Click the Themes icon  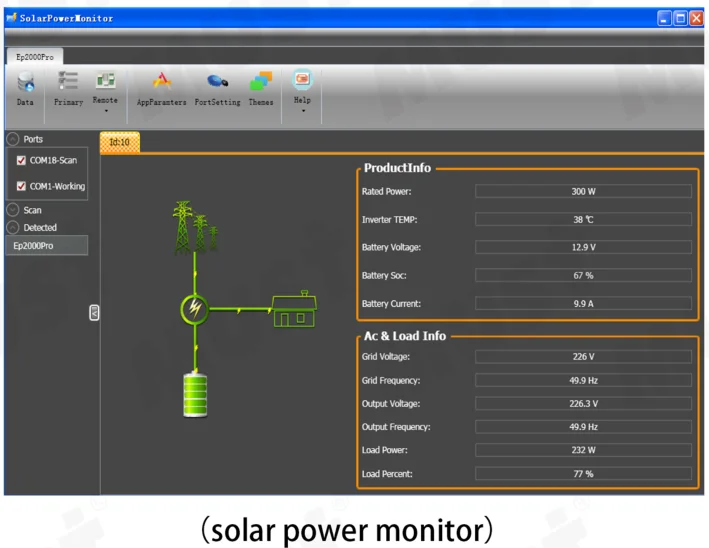pos(261,83)
